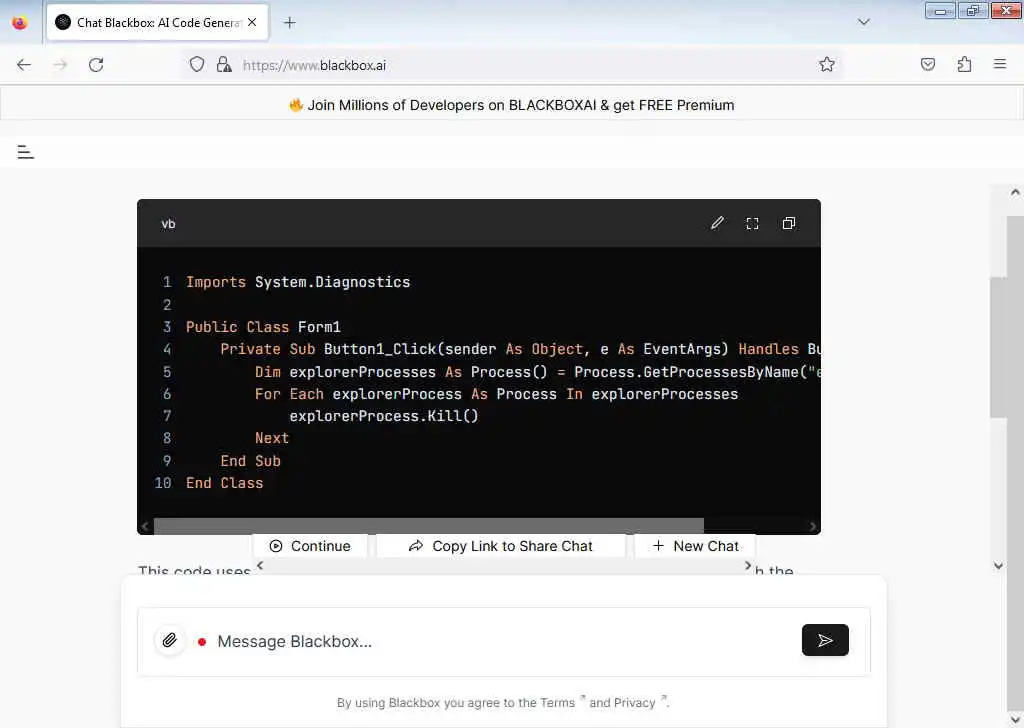Image resolution: width=1024 pixels, height=728 pixels.
Task: Minimize the Firefox window
Action: point(940,10)
